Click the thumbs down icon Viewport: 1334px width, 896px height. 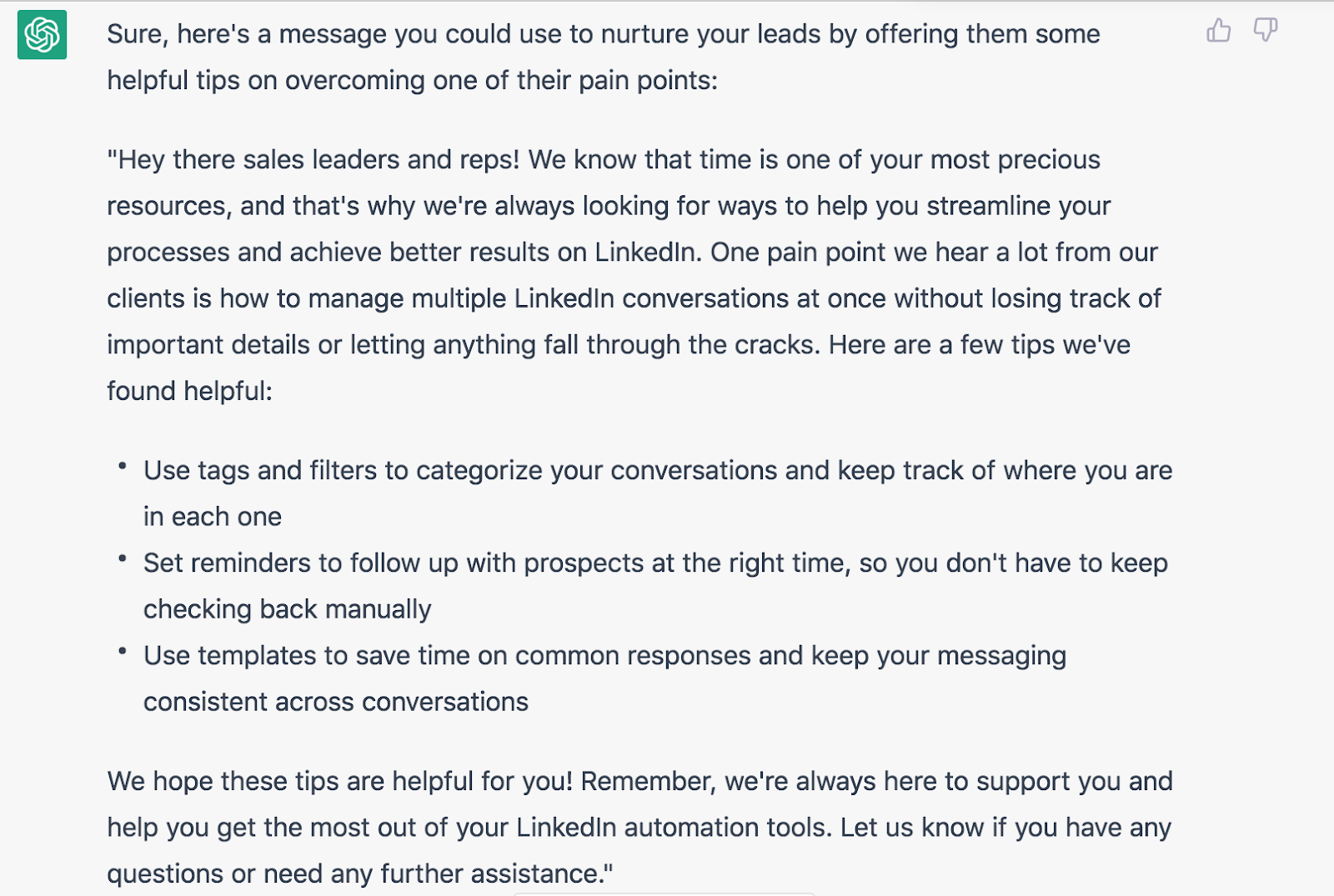tap(1266, 31)
